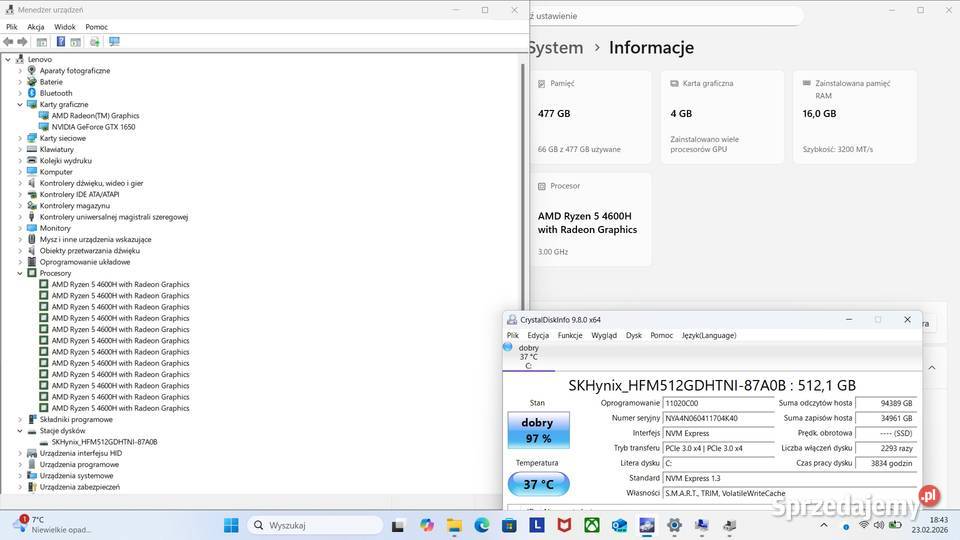The image size is (960, 540).
Task: Collapse the Procesory category
Action: 20,274
